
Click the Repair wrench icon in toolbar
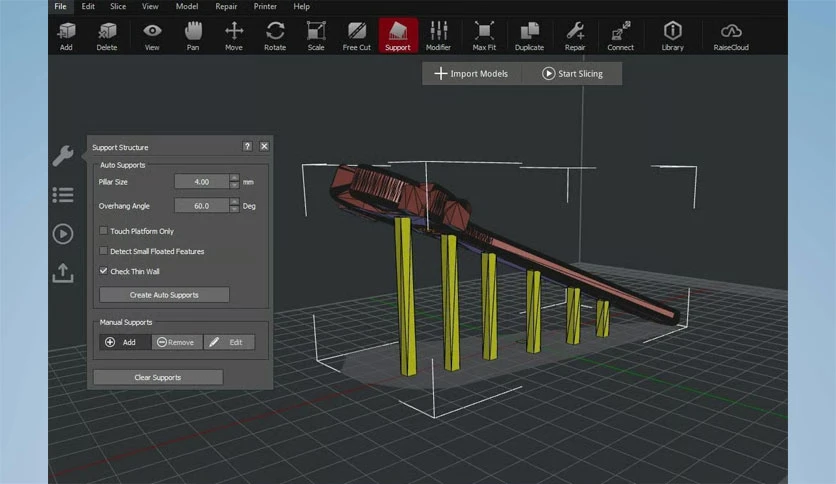click(575, 36)
